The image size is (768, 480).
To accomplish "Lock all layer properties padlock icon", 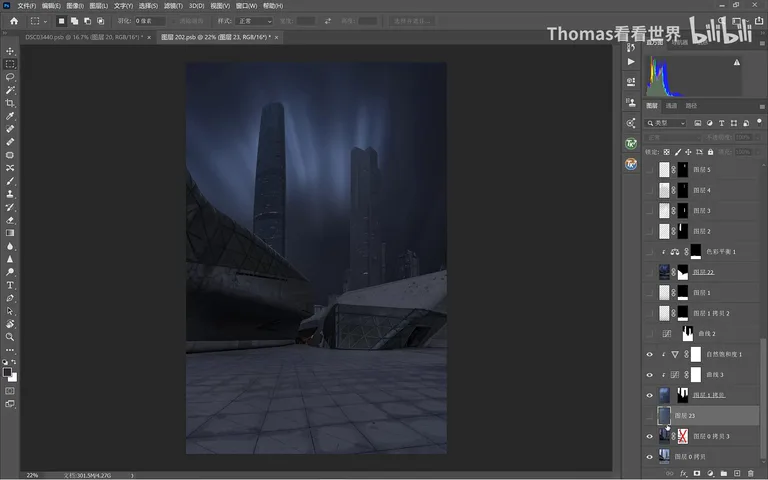I will (710, 152).
